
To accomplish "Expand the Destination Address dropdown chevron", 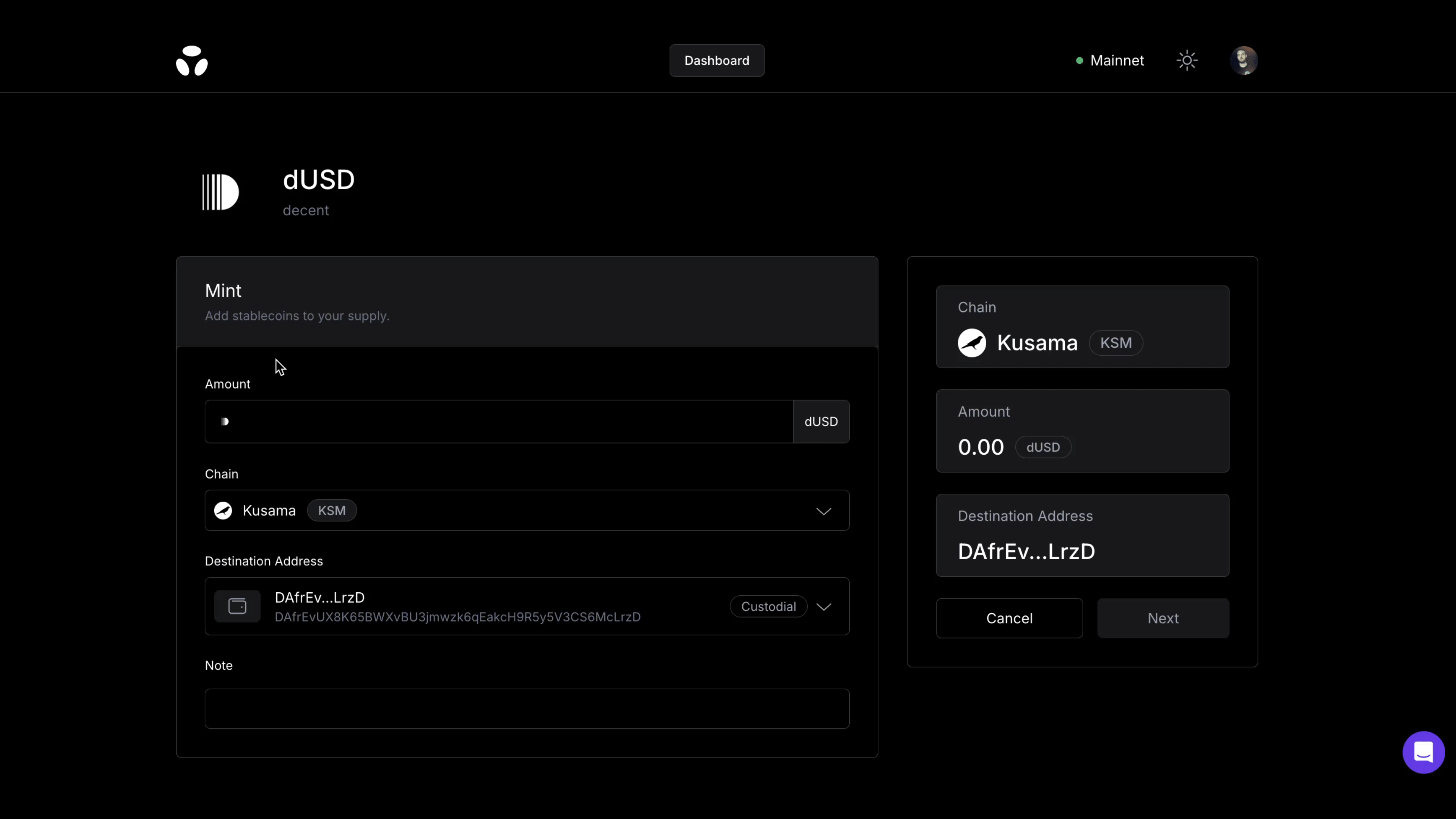I will [824, 607].
